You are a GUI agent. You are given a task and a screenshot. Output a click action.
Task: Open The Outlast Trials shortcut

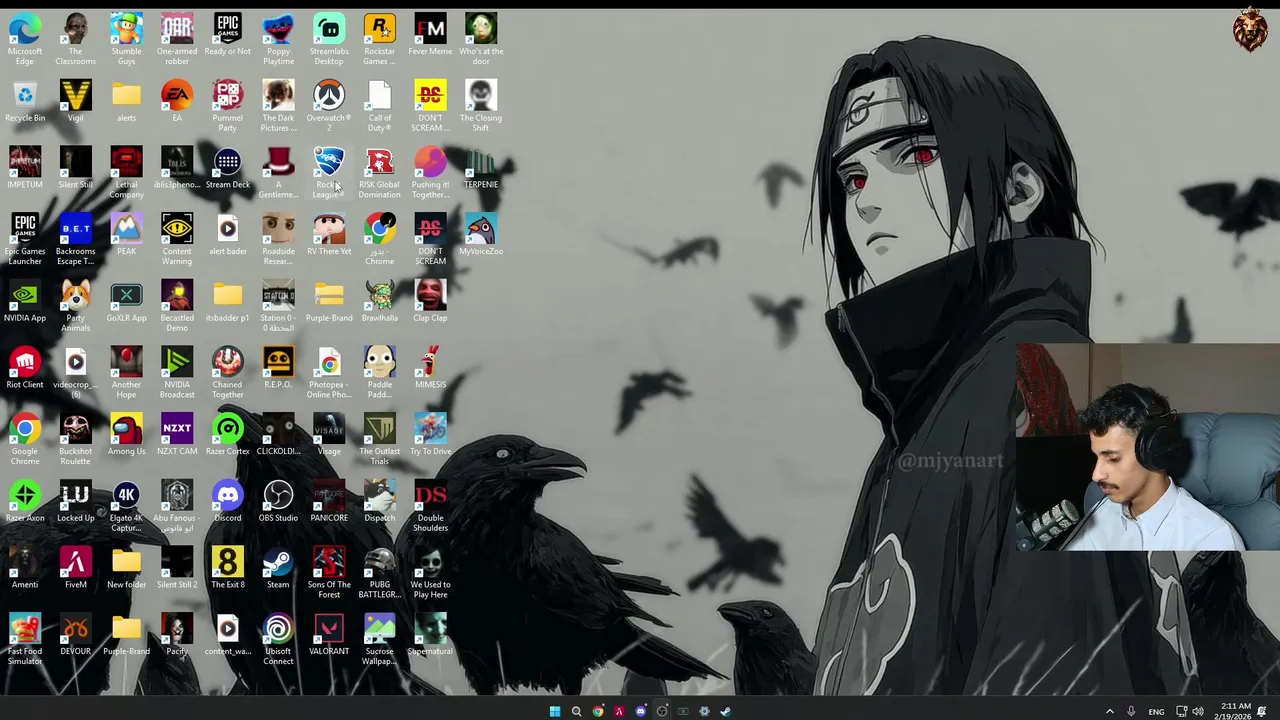[379, 440]
